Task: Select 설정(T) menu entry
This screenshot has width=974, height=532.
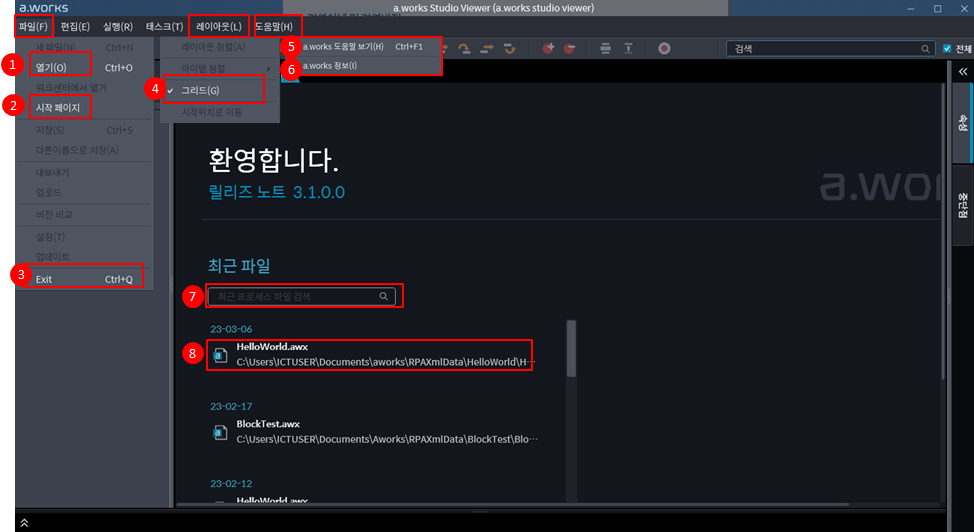Action: pyautogui.click(x=84, y=237)
